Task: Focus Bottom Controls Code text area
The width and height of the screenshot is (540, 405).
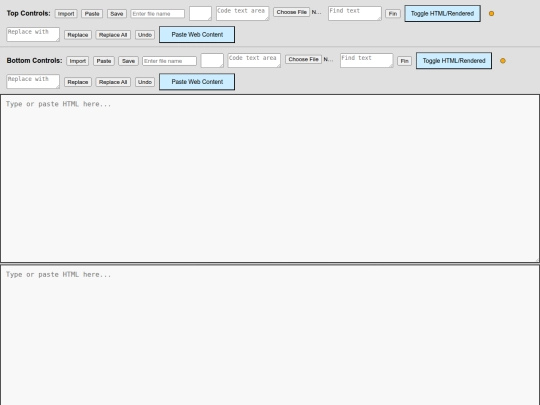Action: tap(254, 61)
